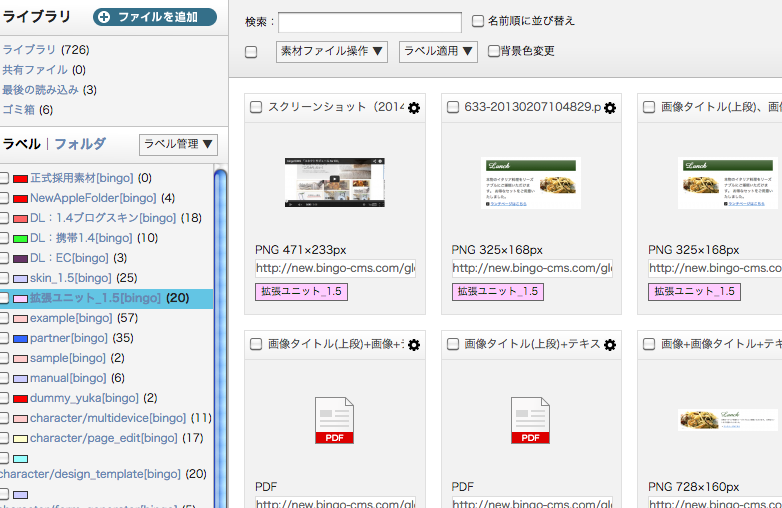
Task: Select the sample[bingo] label
Action: [68, 358]
